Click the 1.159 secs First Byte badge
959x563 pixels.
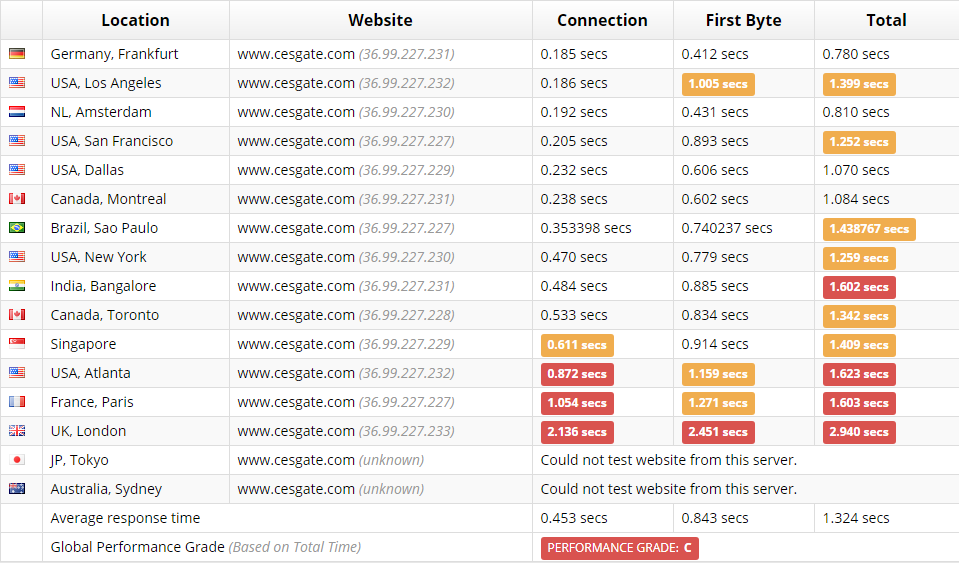coord(718,374)
